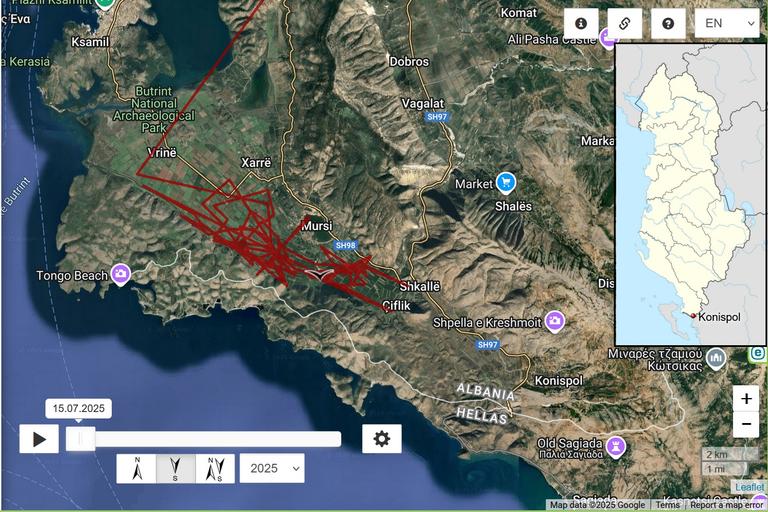
Task: Click the timeline slider track
Action: (204, 439)
